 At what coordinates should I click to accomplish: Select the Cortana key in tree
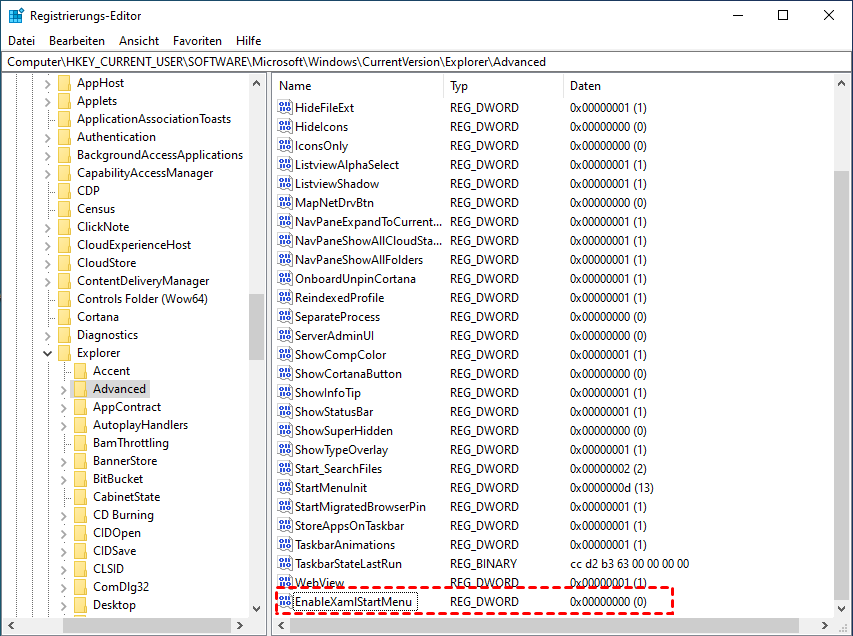click(x=98, y=317)
